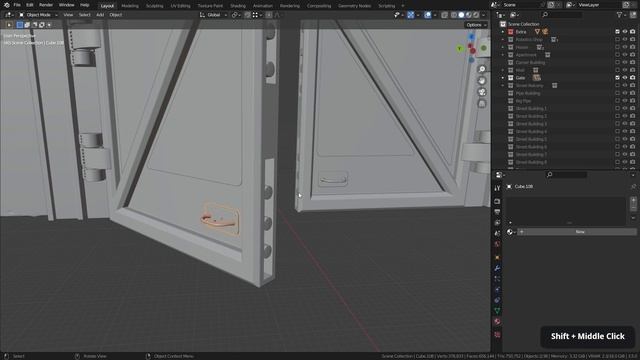Enable material preview shading
This screenshot has height=360, width=640.
click(x=469, y=15)
